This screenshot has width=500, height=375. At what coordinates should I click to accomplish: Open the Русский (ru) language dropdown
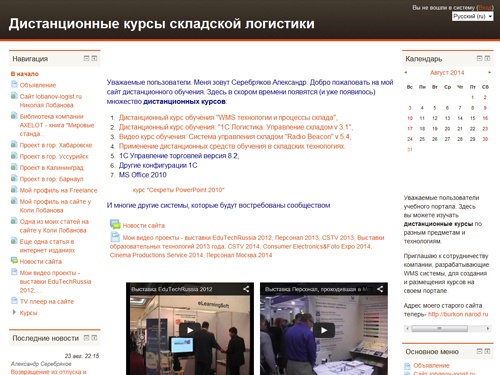point(472,16)
